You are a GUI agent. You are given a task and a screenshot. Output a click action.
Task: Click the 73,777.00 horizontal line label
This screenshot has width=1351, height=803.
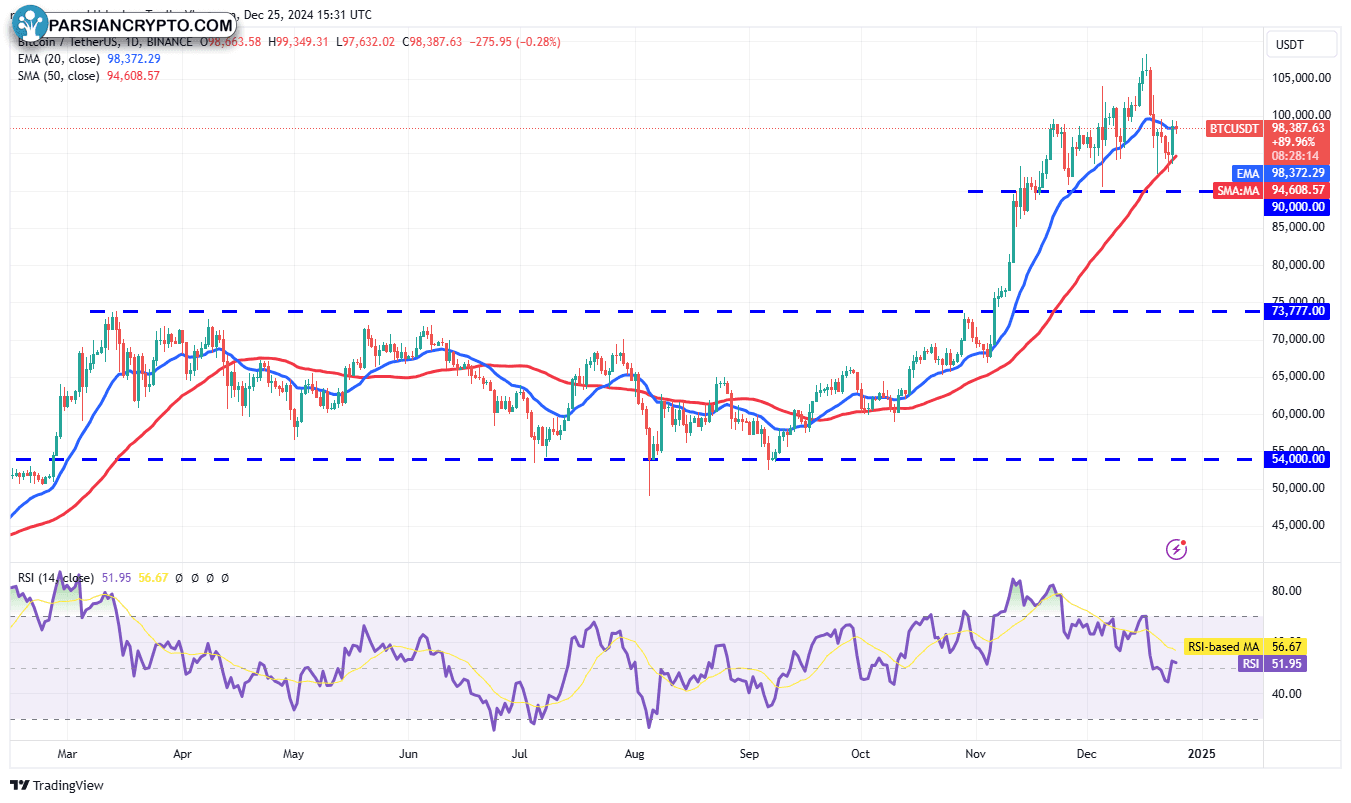pyautogui.click(x=1298, y=311)
